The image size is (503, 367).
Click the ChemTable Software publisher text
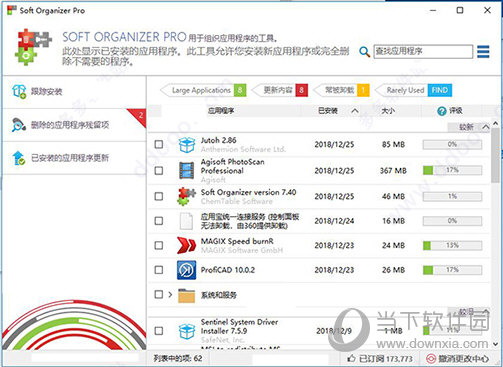[x=237, y=201]
